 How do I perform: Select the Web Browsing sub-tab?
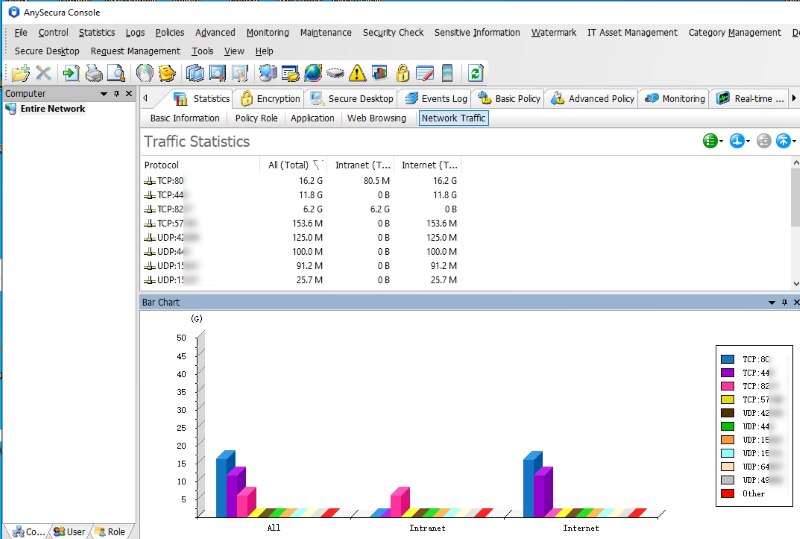[x=376, y=118]
